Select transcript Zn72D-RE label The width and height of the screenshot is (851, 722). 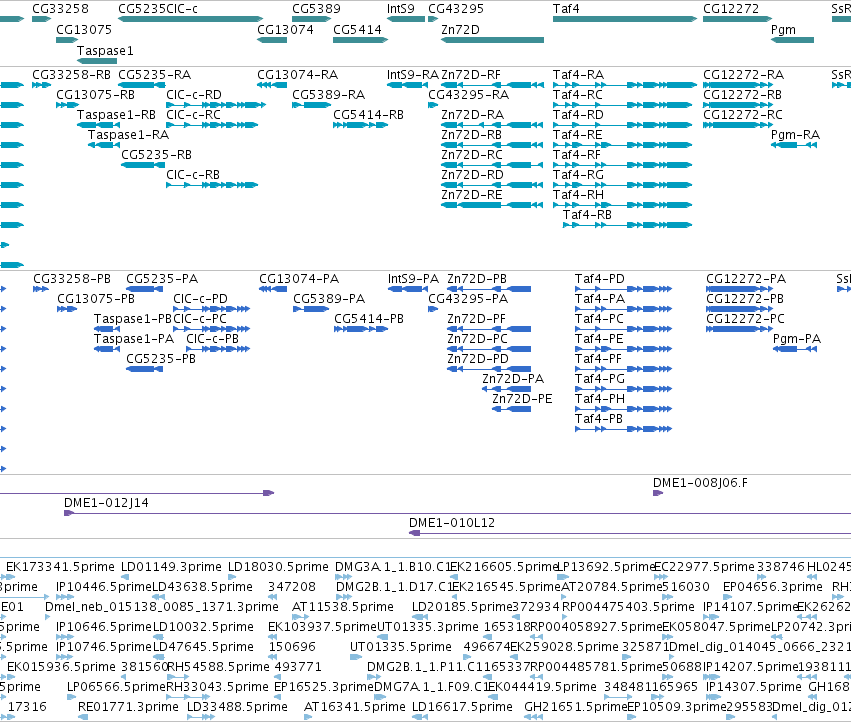pyautogui.click(x=472, y=194)
